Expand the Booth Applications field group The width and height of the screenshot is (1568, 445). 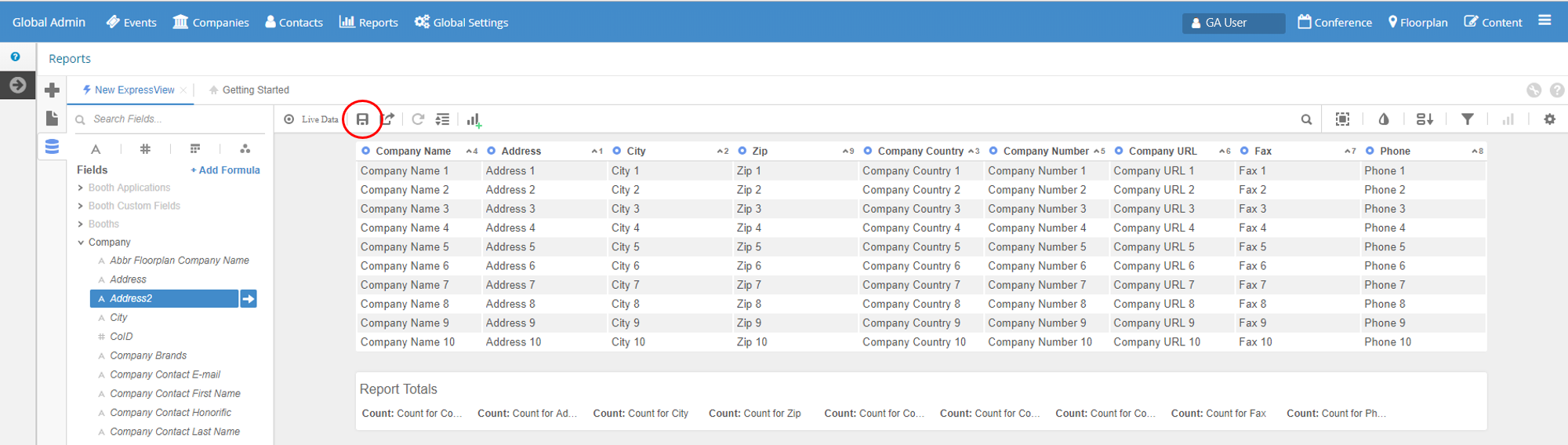(x=81, y=188)
